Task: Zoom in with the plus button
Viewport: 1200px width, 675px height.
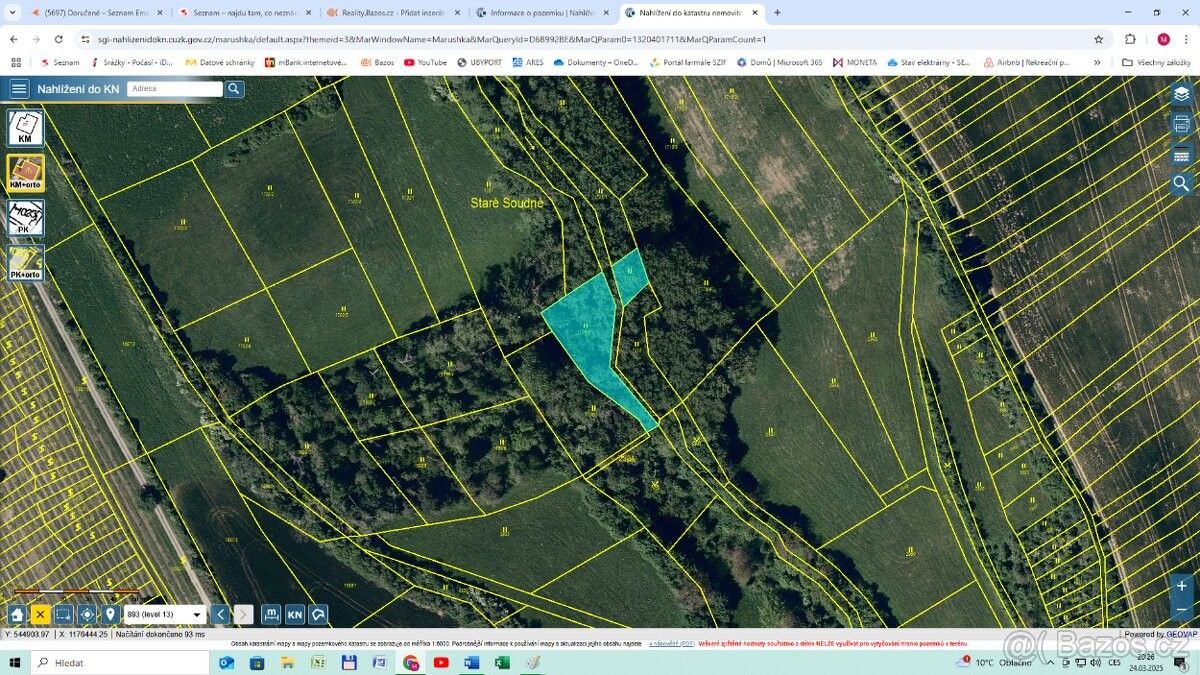Action: point(1181,586)
